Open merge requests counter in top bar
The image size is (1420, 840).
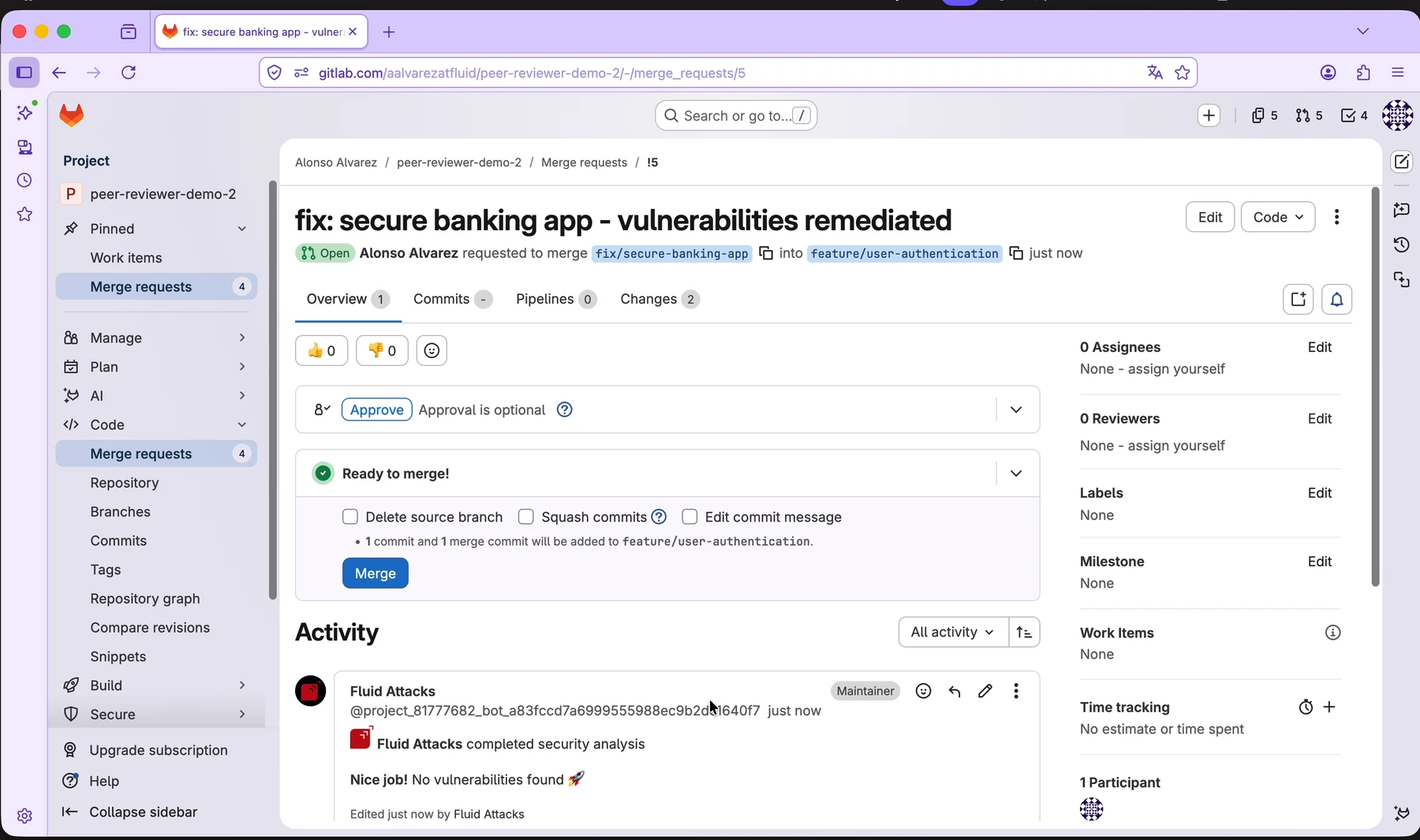click(x=1309, y=116)
